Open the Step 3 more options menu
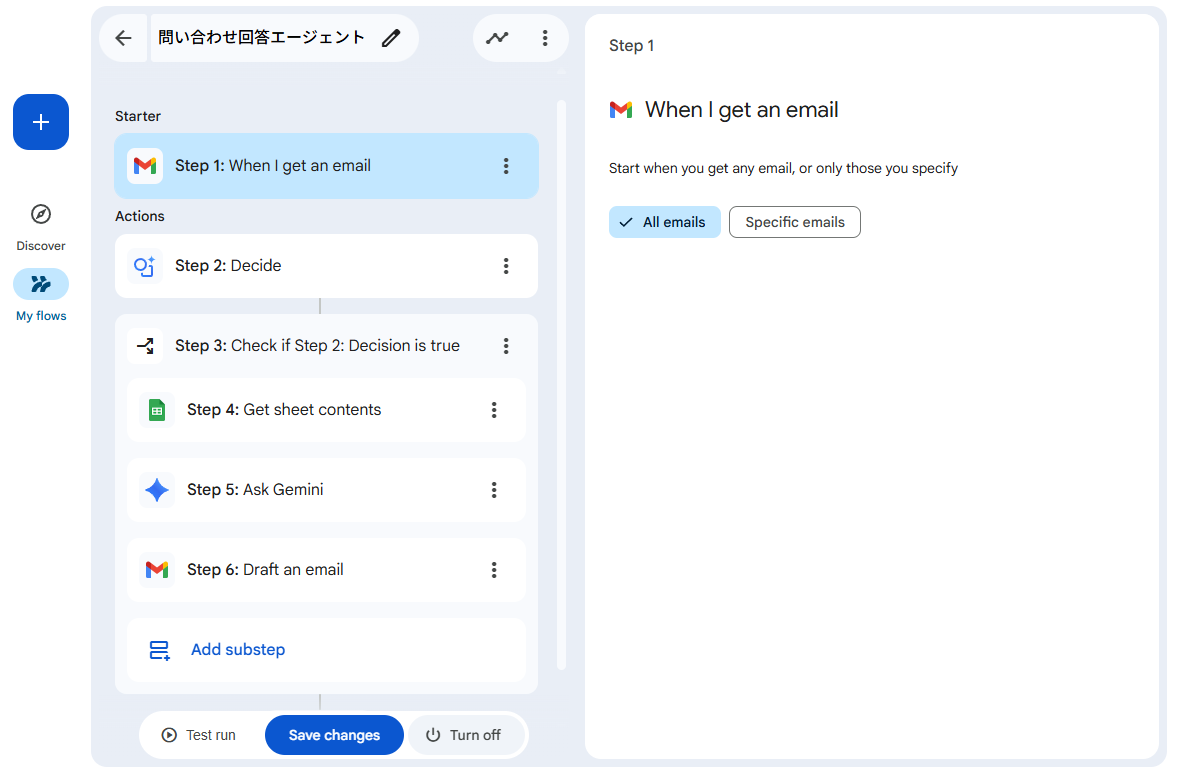 (506, 346)
